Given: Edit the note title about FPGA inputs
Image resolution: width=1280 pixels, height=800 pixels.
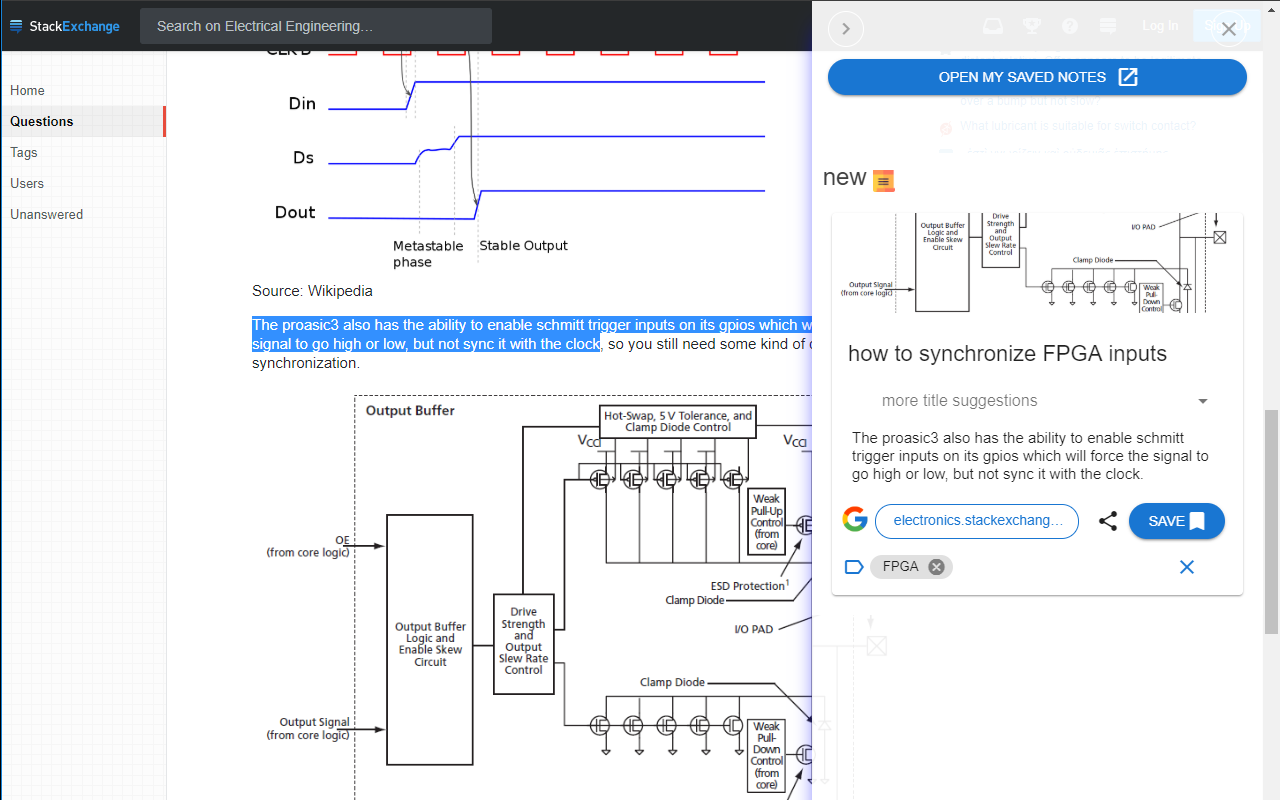Looking at the screenshot, I should pyautogui.click(x=1007, y=353).
